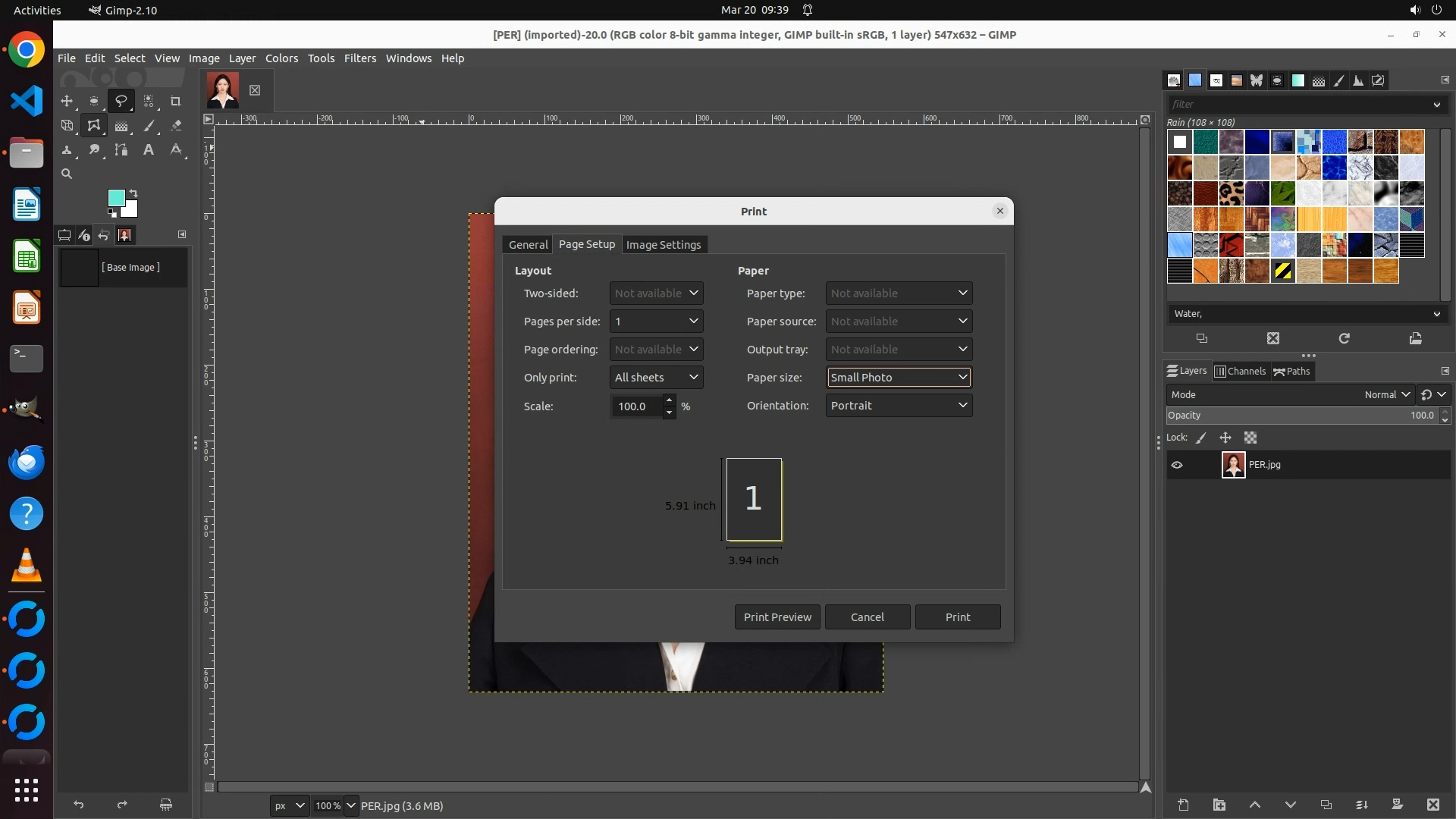
Task: Swap foreground and background colors arrow
Action: 133,193
